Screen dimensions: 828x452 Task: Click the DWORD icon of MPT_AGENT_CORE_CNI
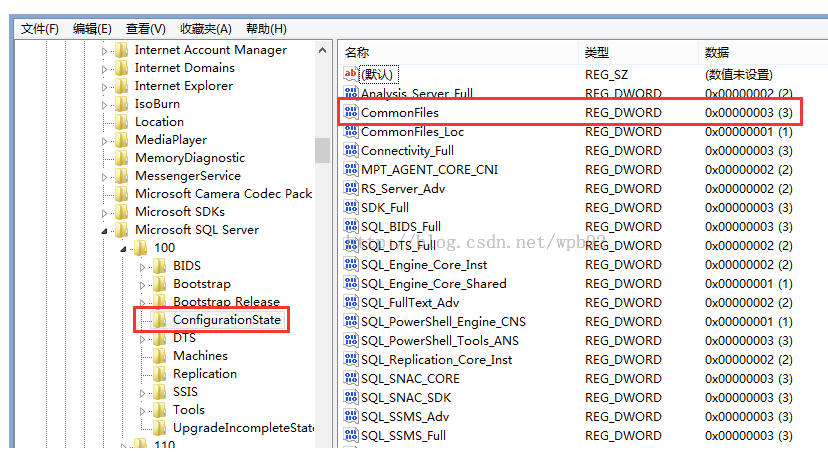tap(351, 168)
